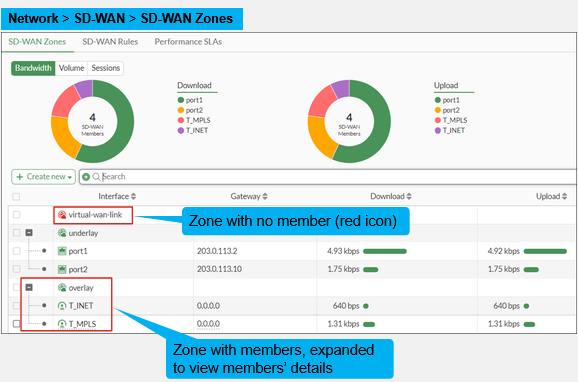Click T_MPLS in Download legend
Image resolution: width=578 pixels, height=382 pixels.
(x=194, y=120)
